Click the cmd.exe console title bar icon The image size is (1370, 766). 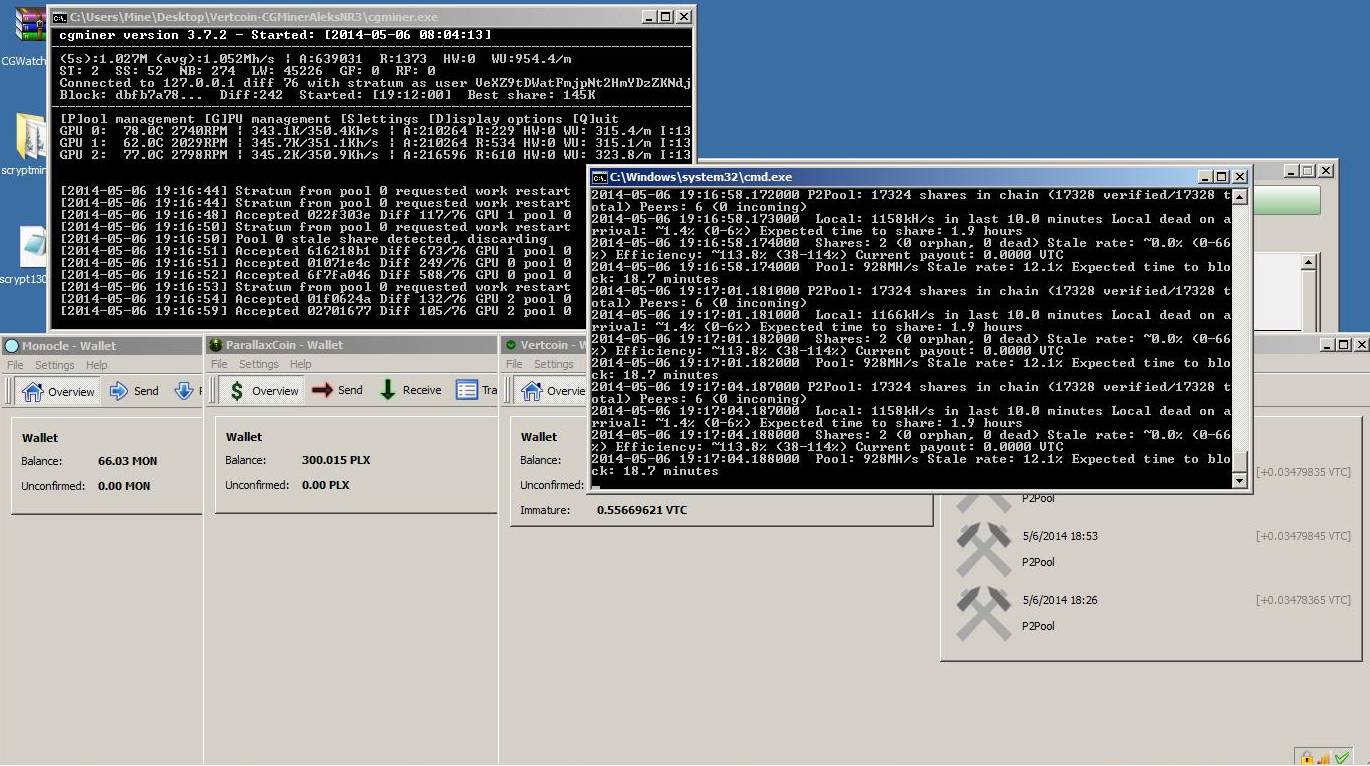599,177
